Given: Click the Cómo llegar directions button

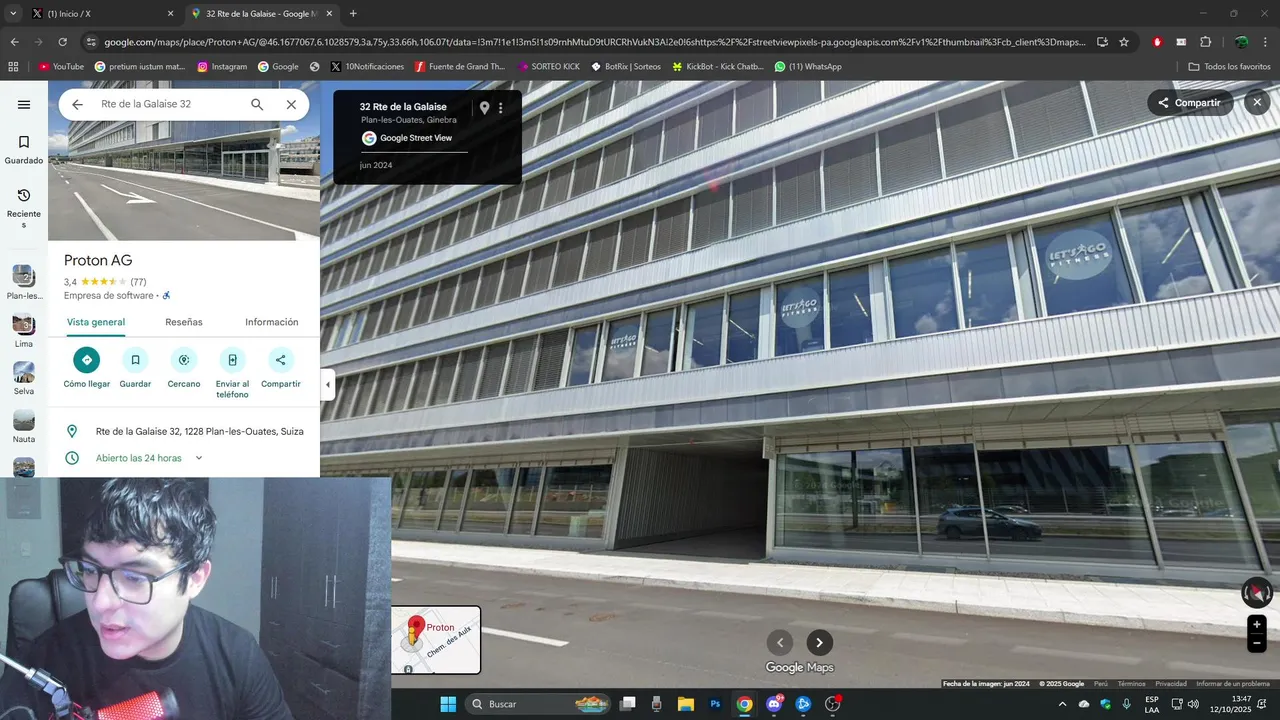Looking at the screenshot, I should [x=87, y=369].
